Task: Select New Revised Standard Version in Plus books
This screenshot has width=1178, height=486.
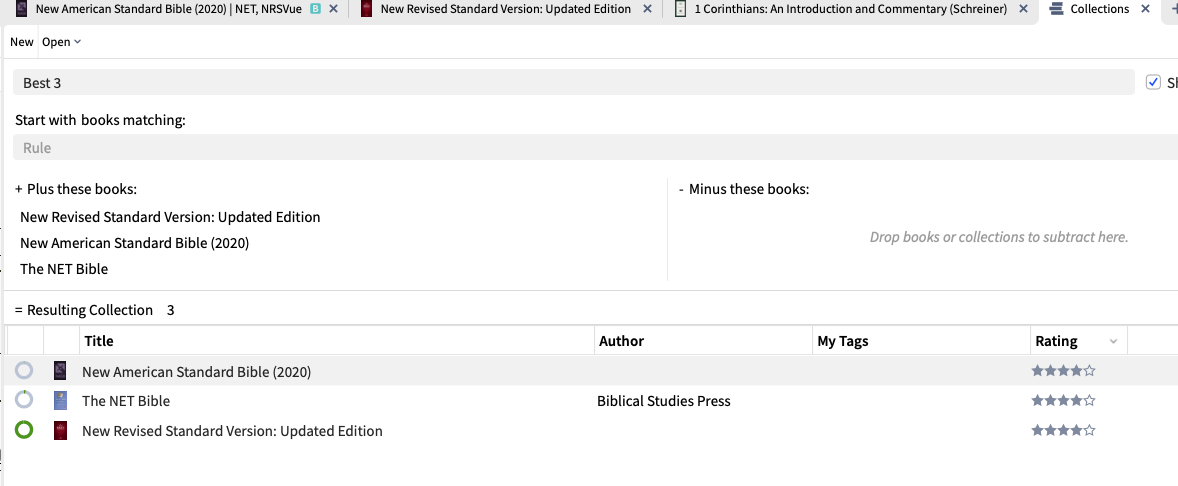Action: [170, 217]
